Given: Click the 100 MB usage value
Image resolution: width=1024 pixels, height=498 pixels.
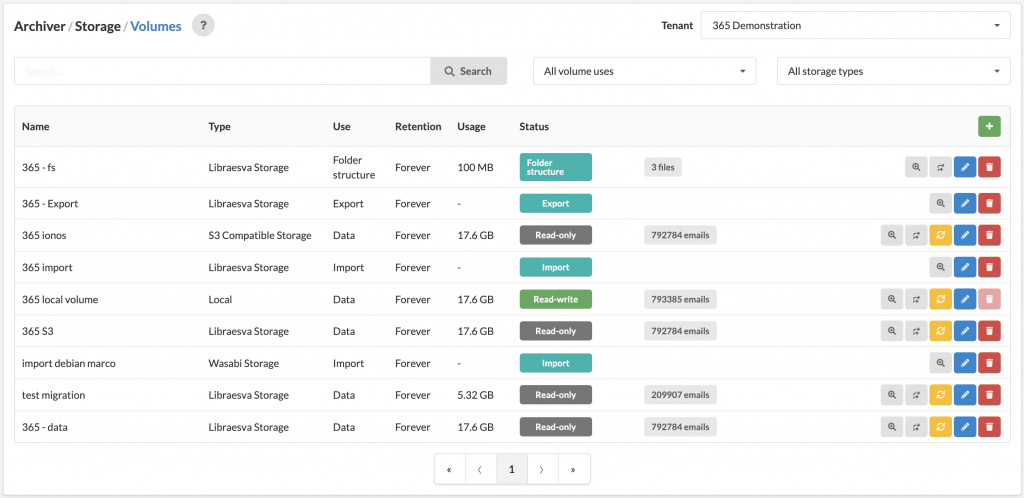Looking at the screenshot, I should tap(475, 167).
